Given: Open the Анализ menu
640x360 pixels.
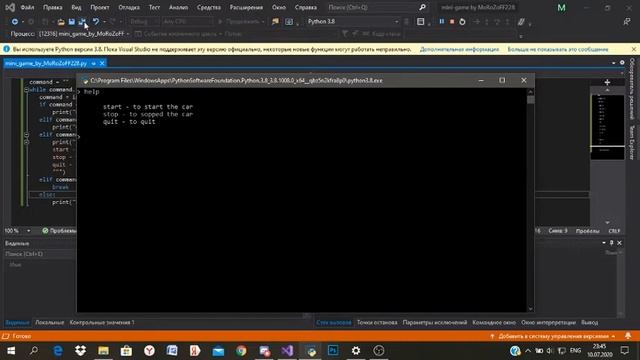Looking at the screenshot, I should (x=178, y=7).
